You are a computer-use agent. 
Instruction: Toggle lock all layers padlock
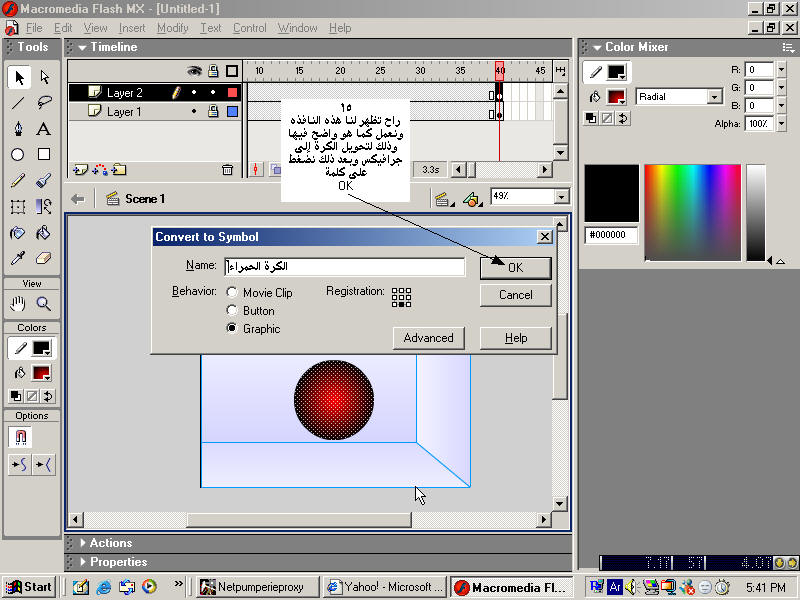(x=213, y=71)
